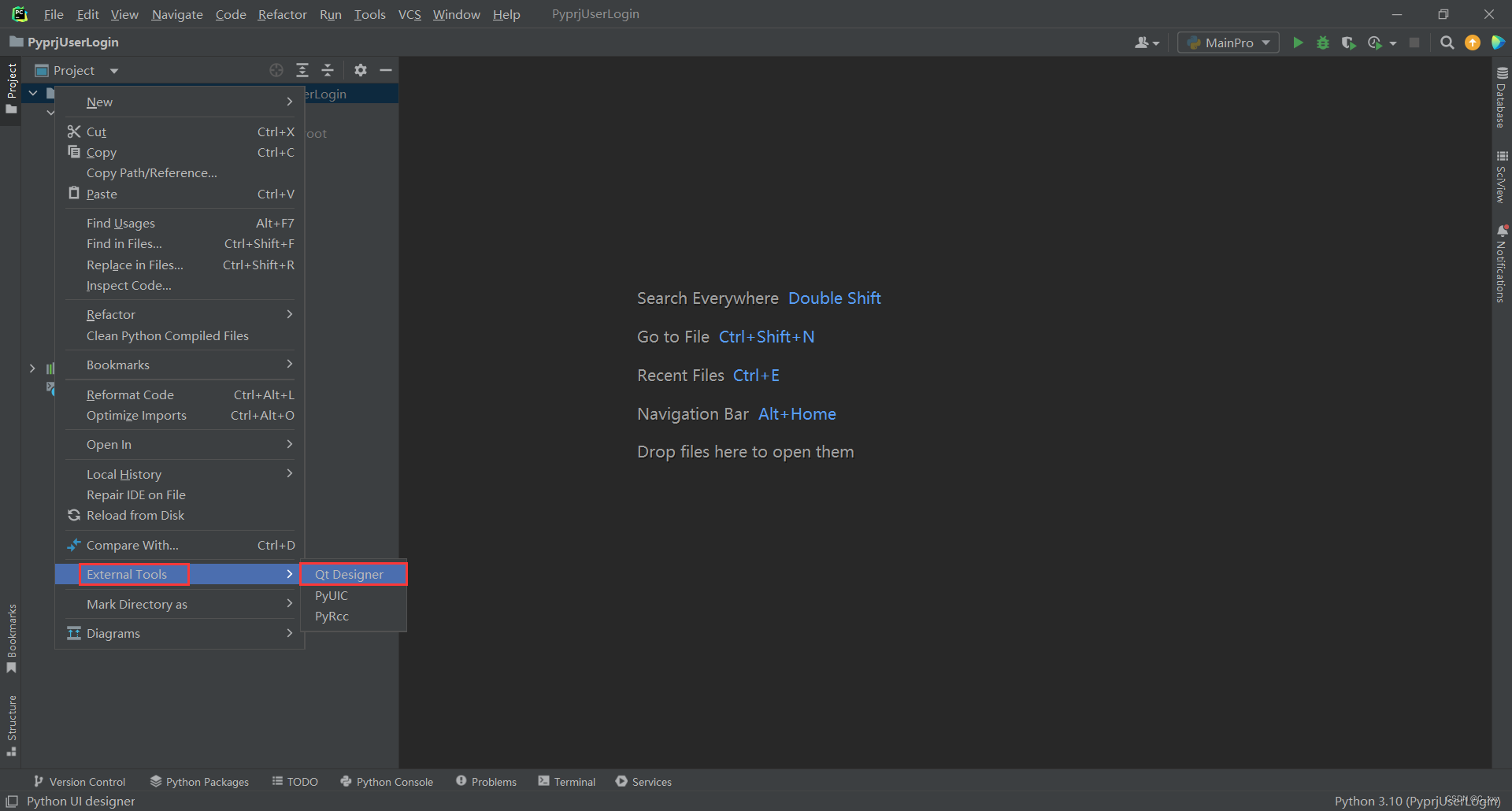
Task: Open Version Control tool window
Action: [x=80, y=781]
